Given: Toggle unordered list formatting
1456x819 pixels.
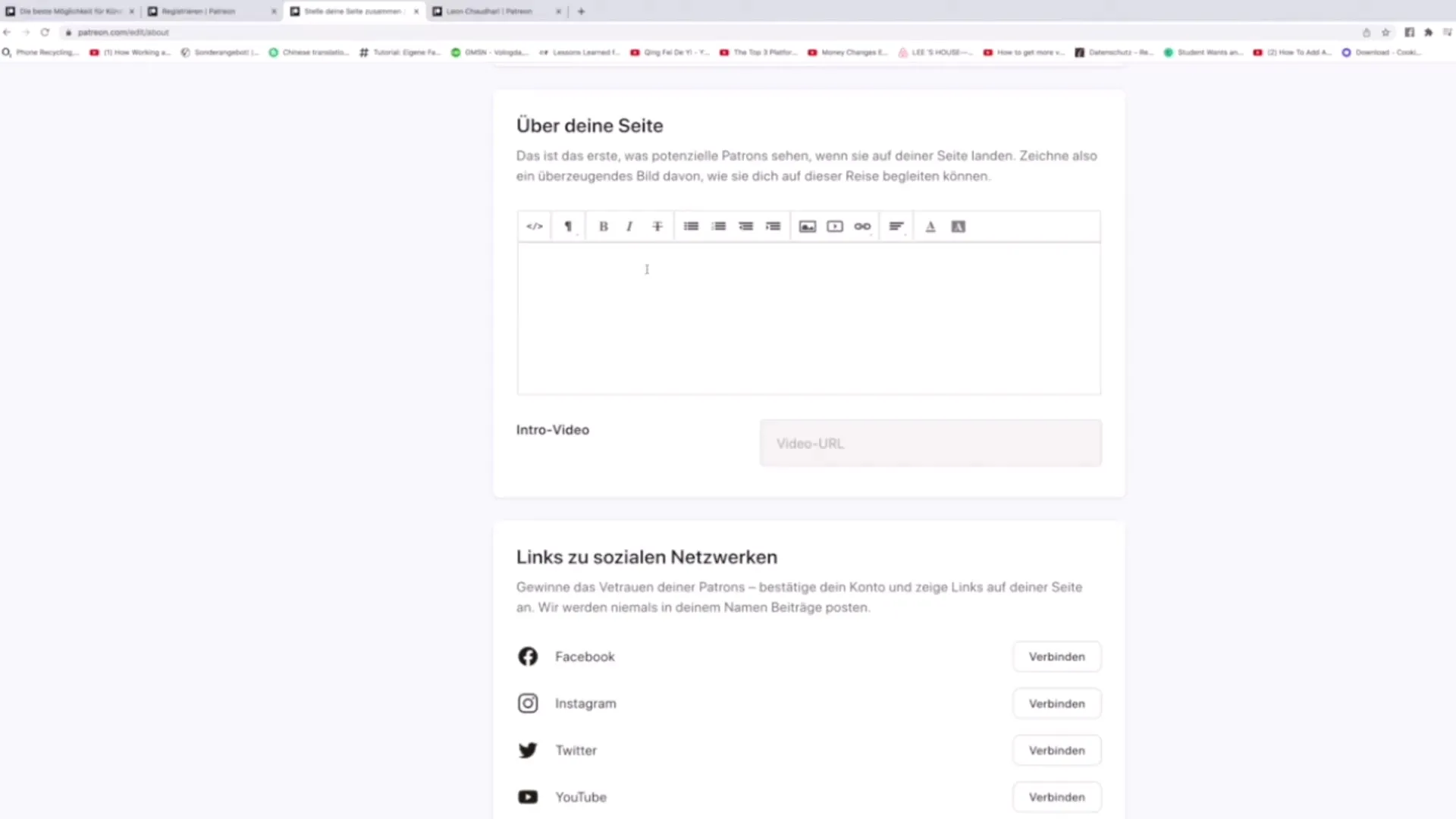Looking at the screenshot, I should point(691,226).
